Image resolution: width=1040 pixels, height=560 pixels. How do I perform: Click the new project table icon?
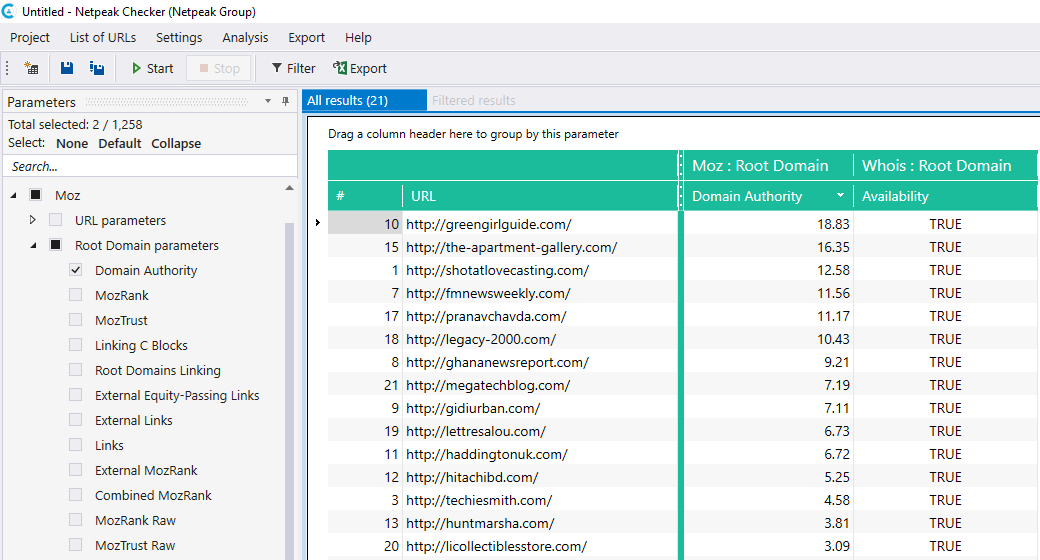[31, 68]
